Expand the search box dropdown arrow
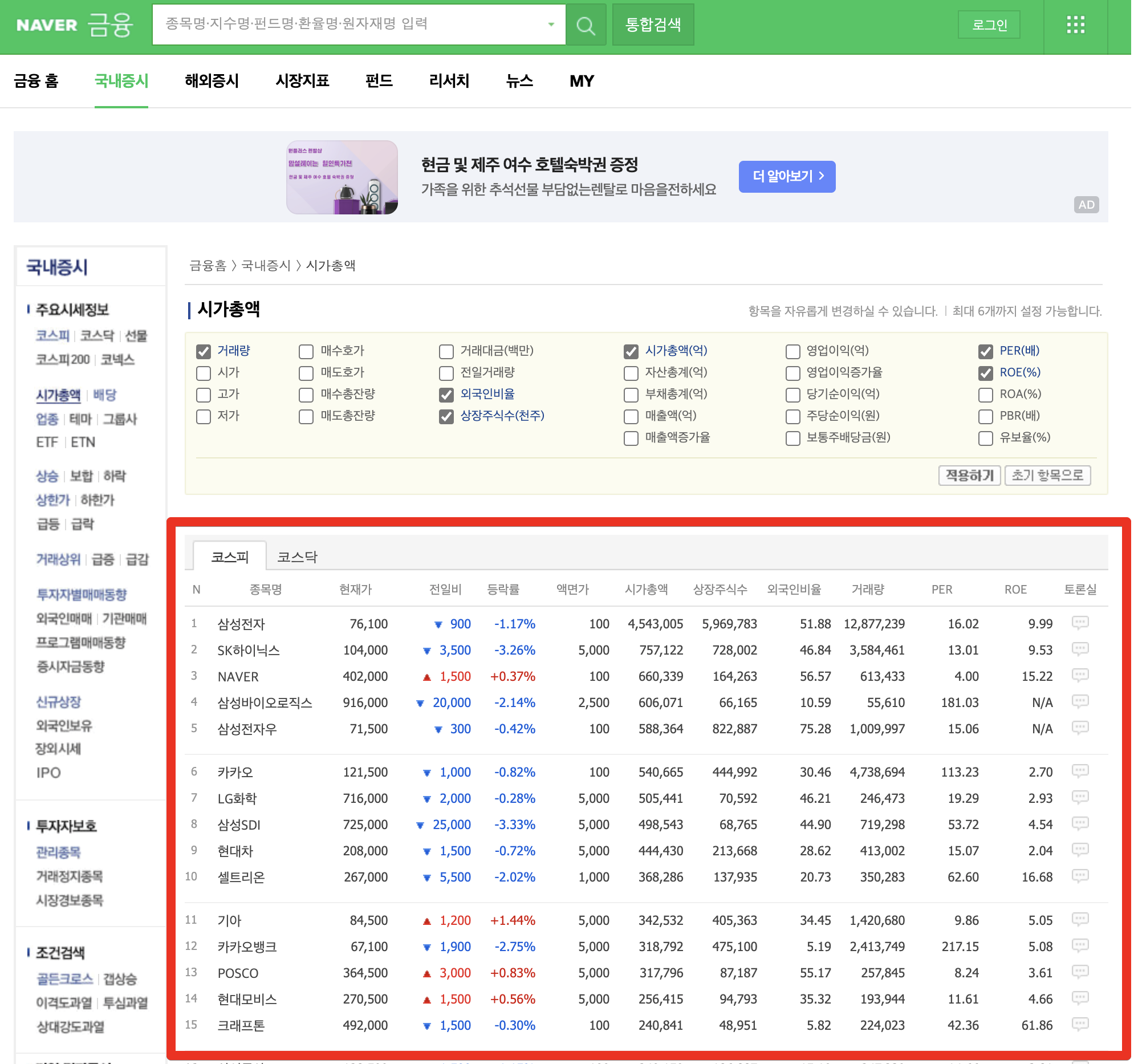The height and width of the screenshot is (1064, 1134). [x=551, y=25]
